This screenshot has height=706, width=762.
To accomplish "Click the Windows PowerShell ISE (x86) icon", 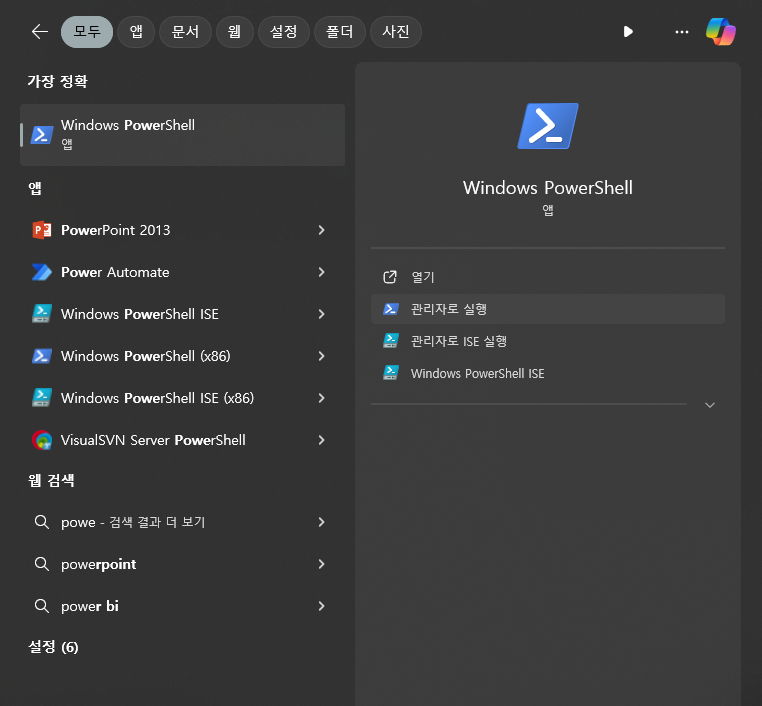I will [x=42, y=398].
